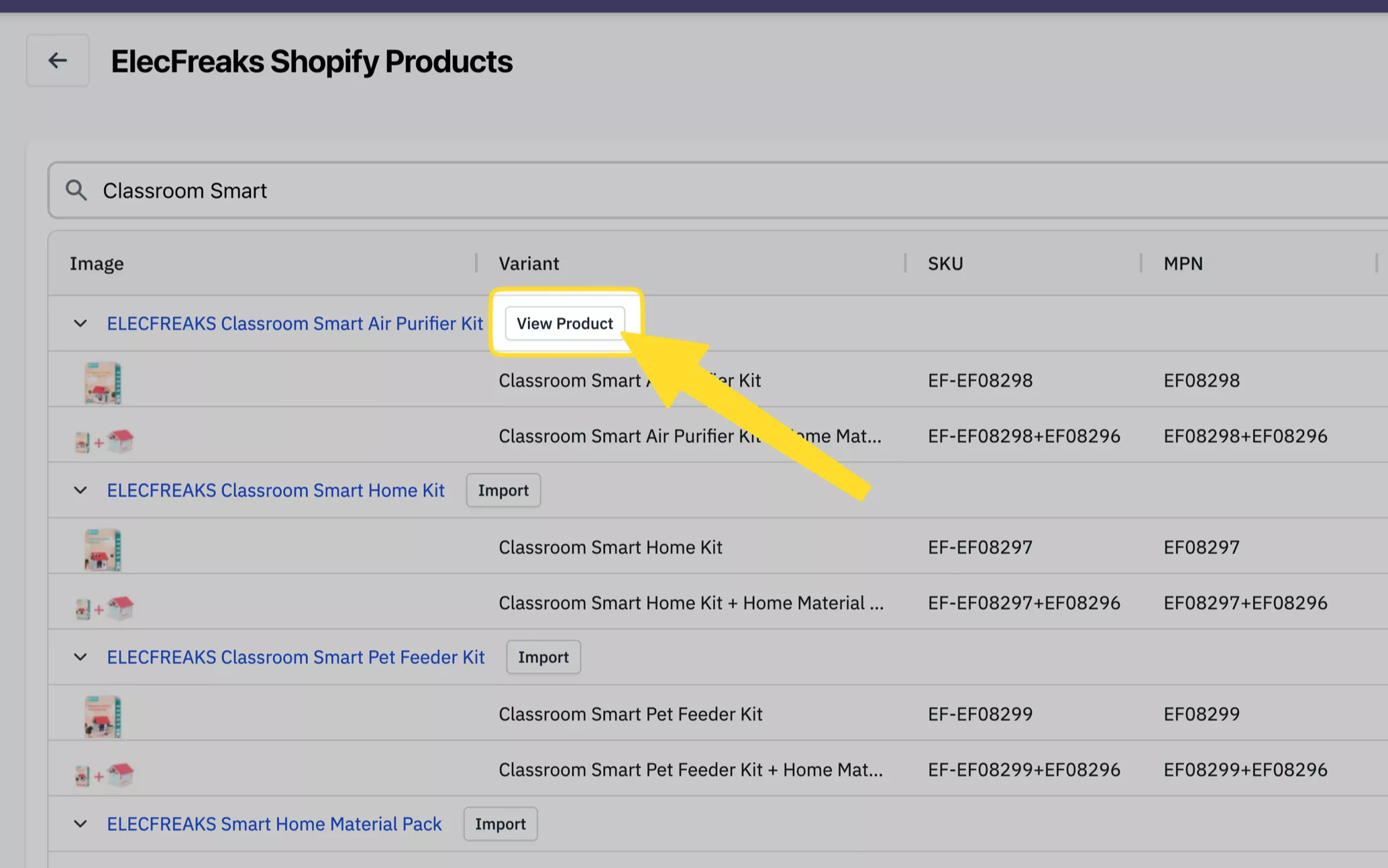Select variant Pet Feeder Kit + Home Mat...
Viewport: 1388px width, 868px height.
(690, 770)
